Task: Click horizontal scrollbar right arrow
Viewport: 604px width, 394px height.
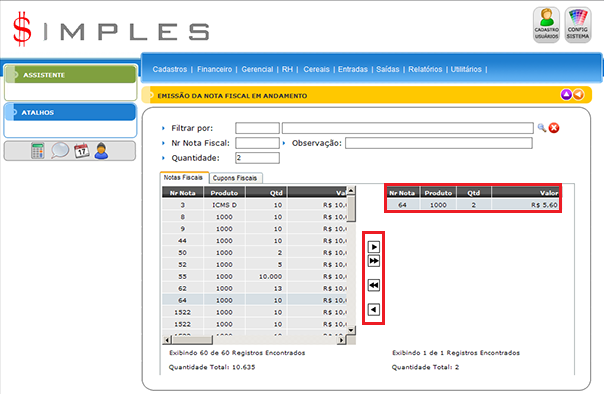Action: (342, 340)
